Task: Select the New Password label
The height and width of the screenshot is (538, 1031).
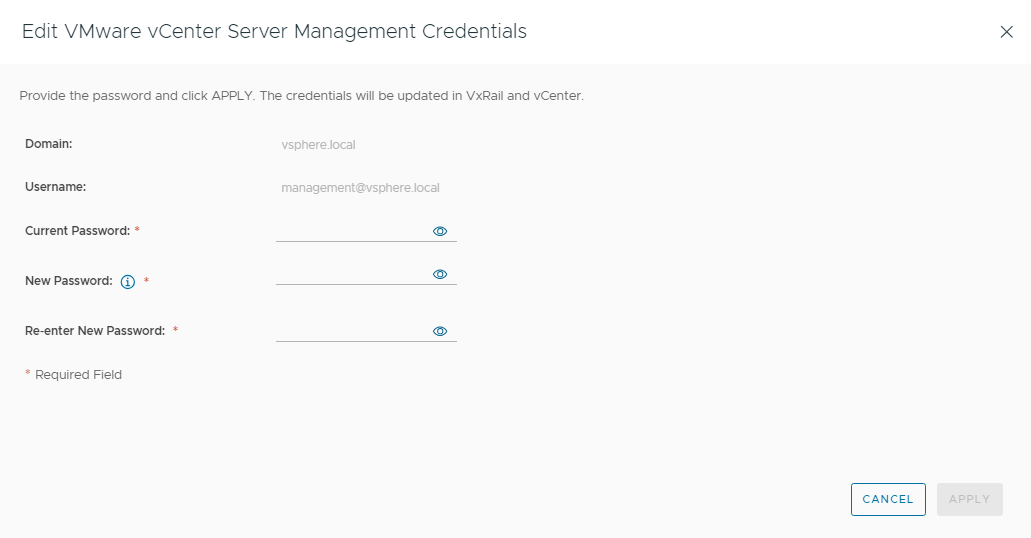Action: click(69, 281)
